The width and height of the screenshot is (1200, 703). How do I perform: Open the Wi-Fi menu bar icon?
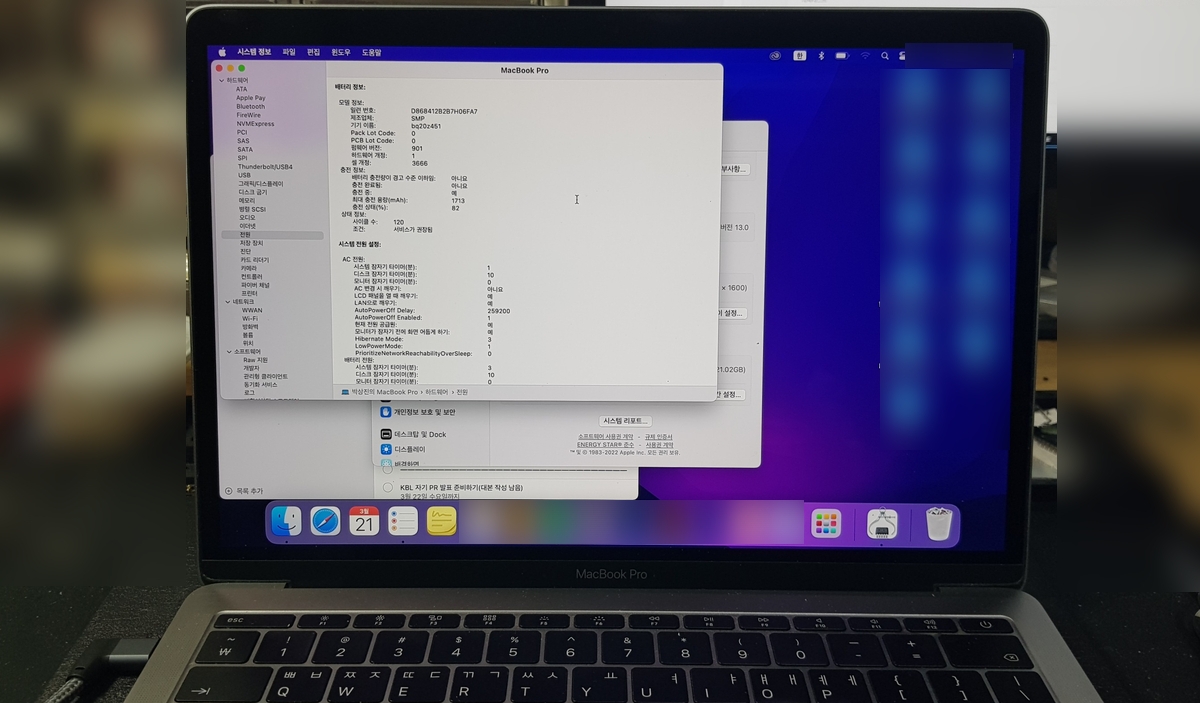865,55
